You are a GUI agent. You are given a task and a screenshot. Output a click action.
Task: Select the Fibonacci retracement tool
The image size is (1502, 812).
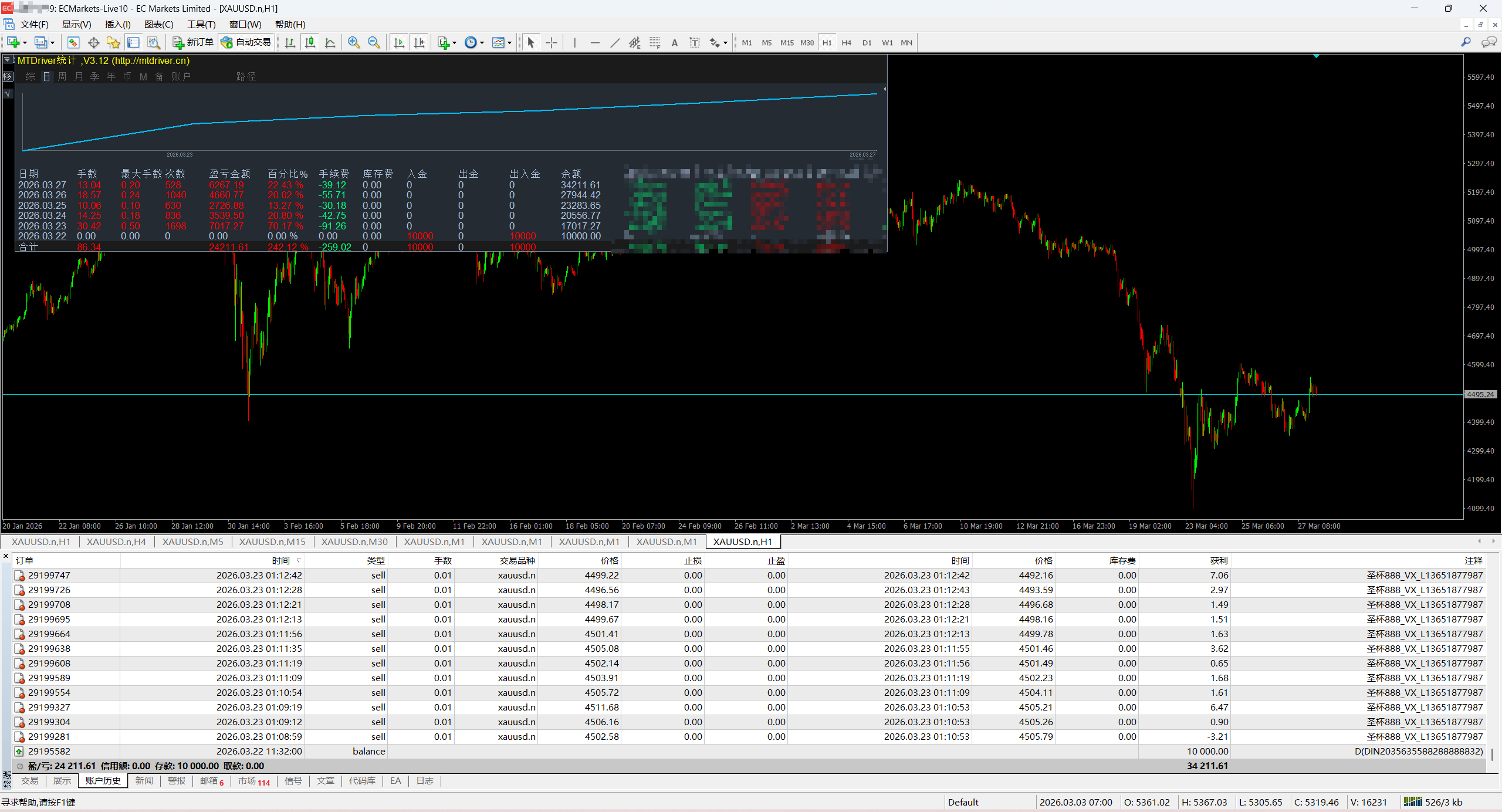(x=655, y=42)
